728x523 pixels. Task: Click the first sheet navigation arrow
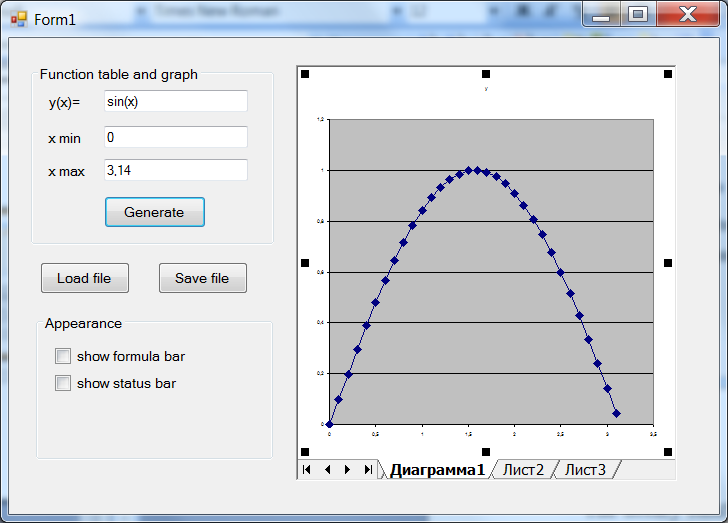307,469
